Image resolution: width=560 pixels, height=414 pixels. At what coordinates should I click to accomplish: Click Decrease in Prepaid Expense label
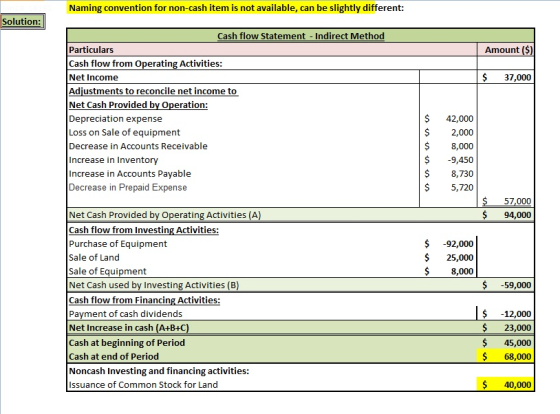point(128,188)
